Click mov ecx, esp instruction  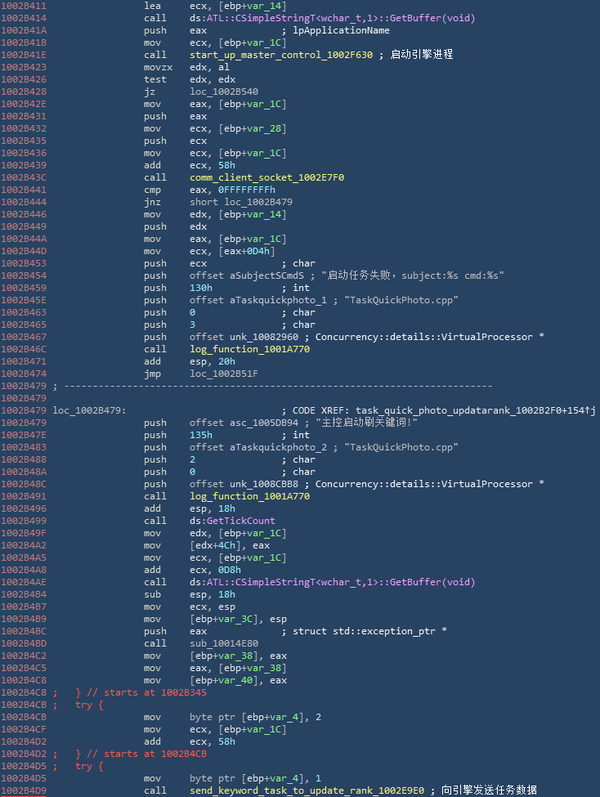point(189,607)
